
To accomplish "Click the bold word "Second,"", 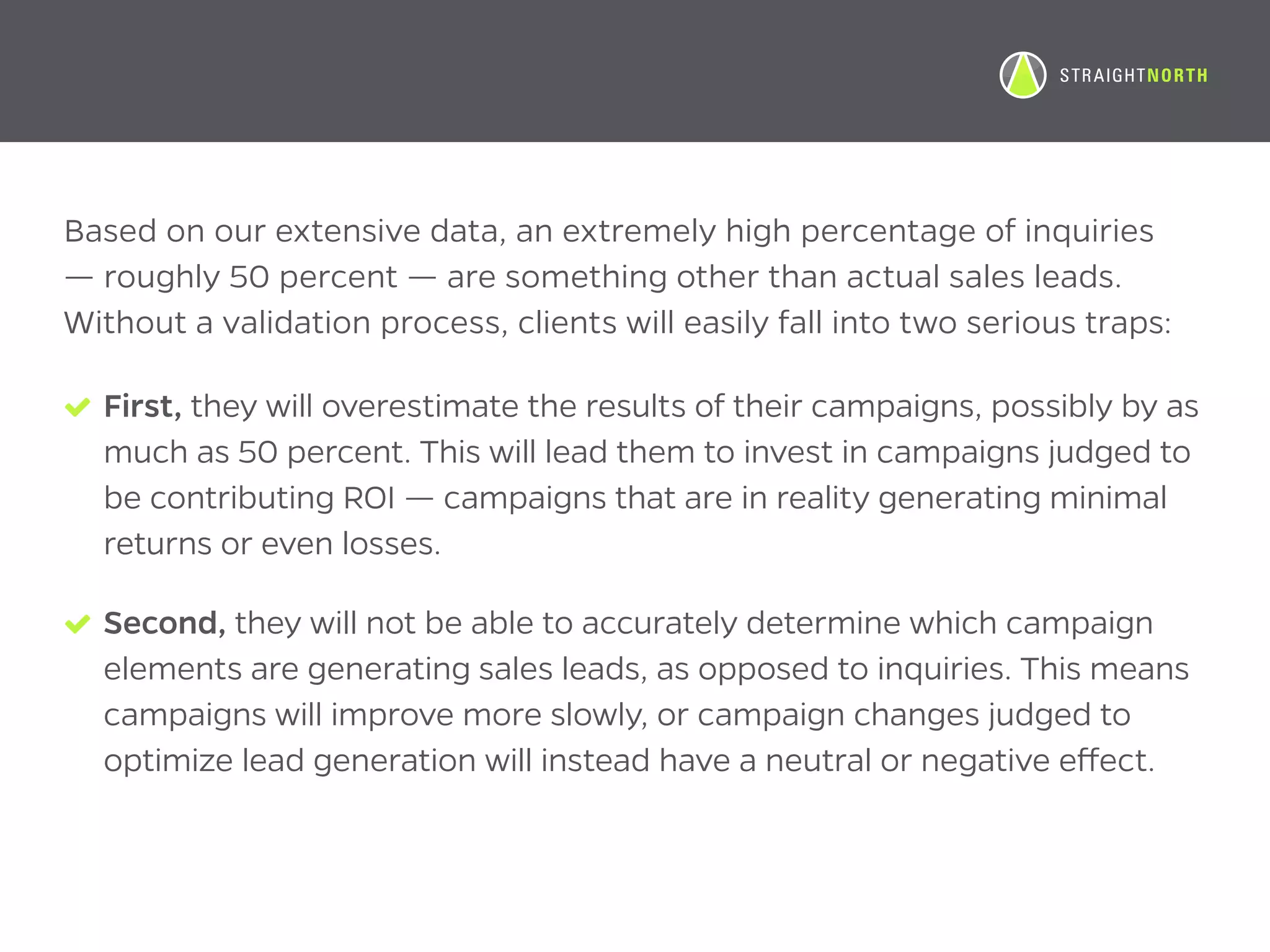I will [165, 623].
